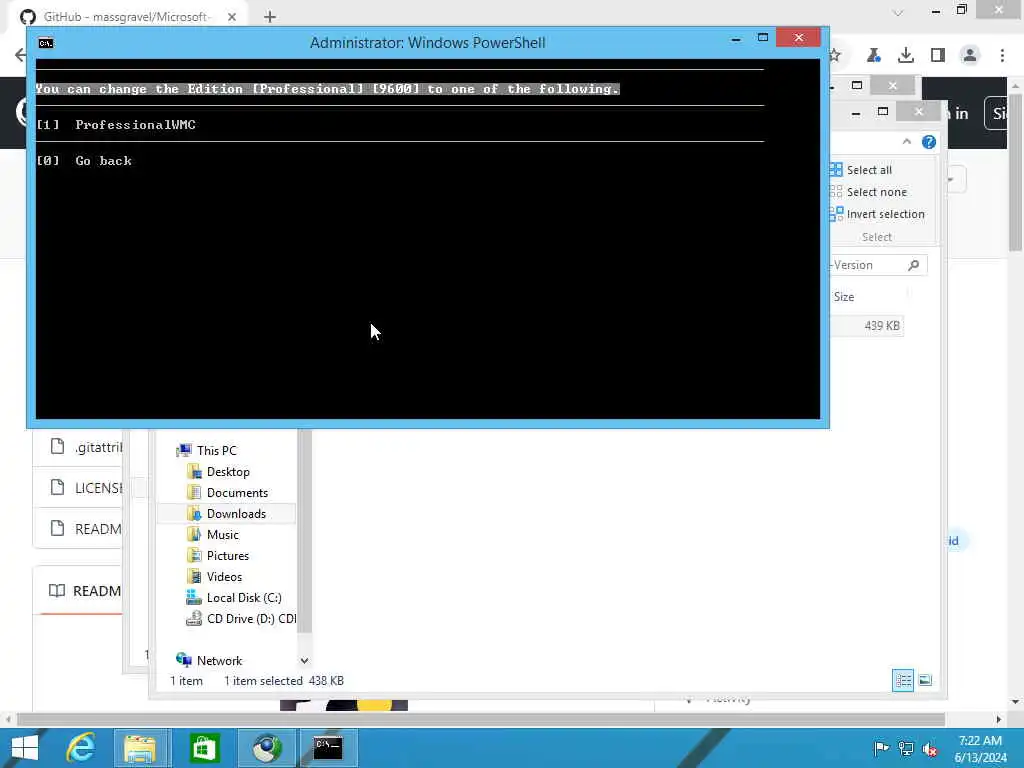Image resolution: width=1024 pixels, height=768 pixels.
Task: Click the PowerShell title bar console icon
Action: [x=46, y=43]
